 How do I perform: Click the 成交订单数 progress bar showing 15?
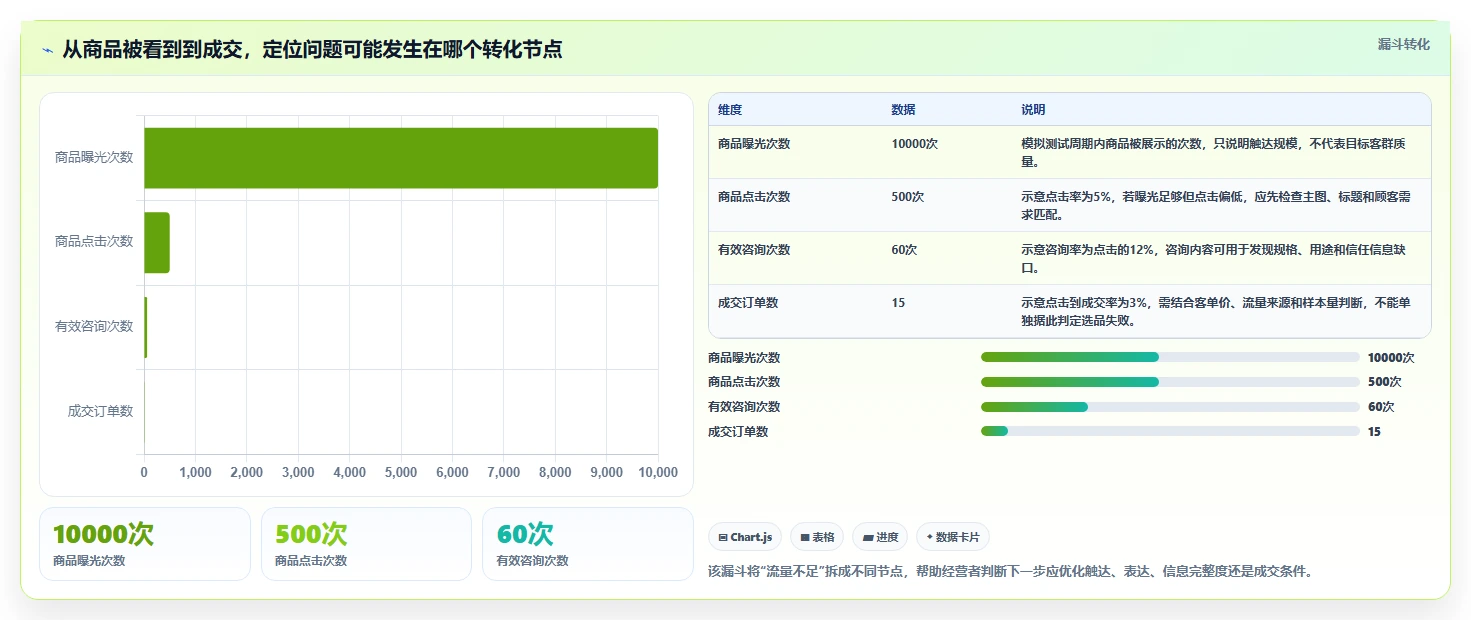(x=1170, y=431)
